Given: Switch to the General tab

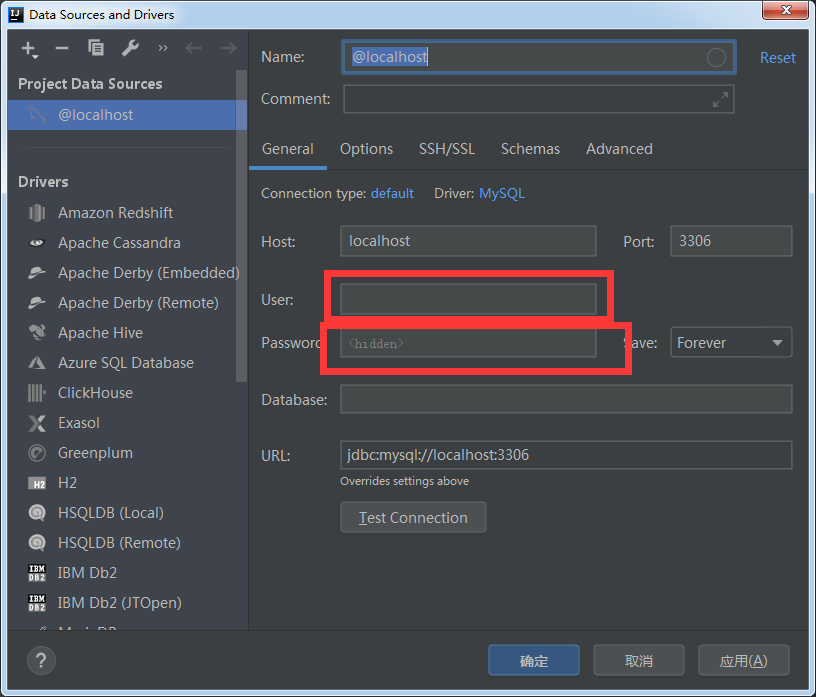Looking at the screenshot, I should coord(288,149).
